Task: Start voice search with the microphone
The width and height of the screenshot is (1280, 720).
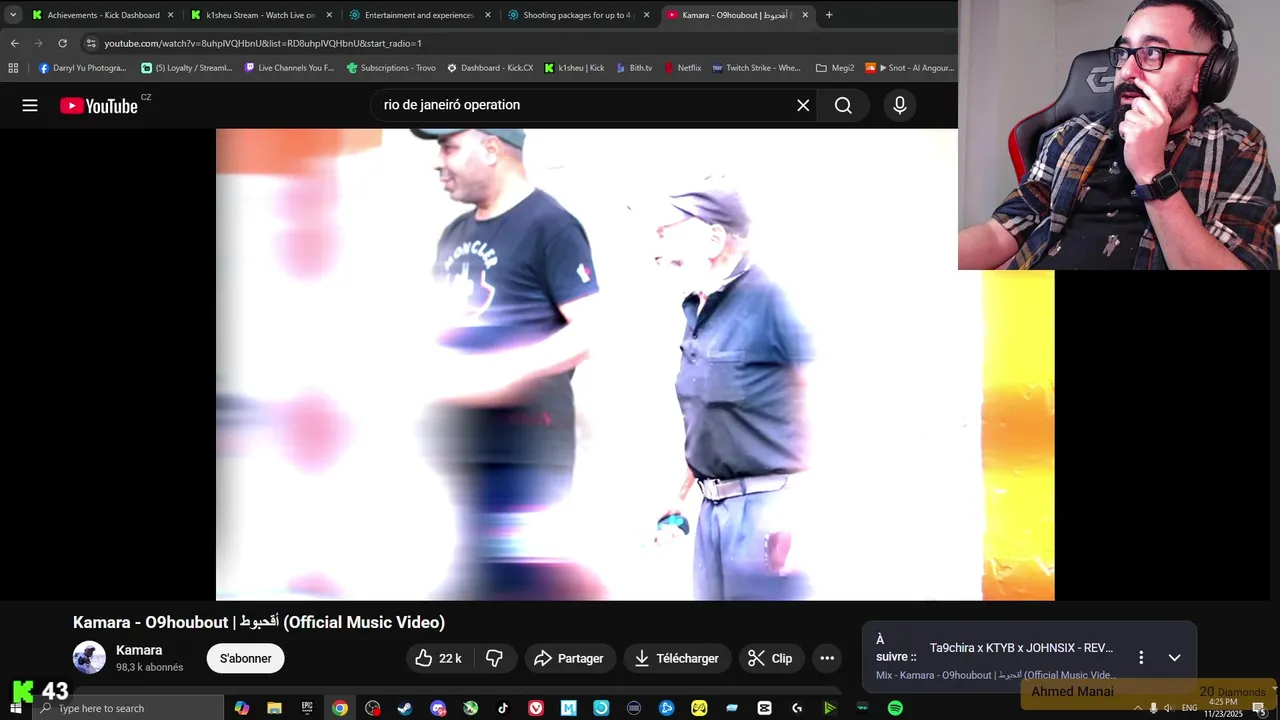Action: click(900, 105)
